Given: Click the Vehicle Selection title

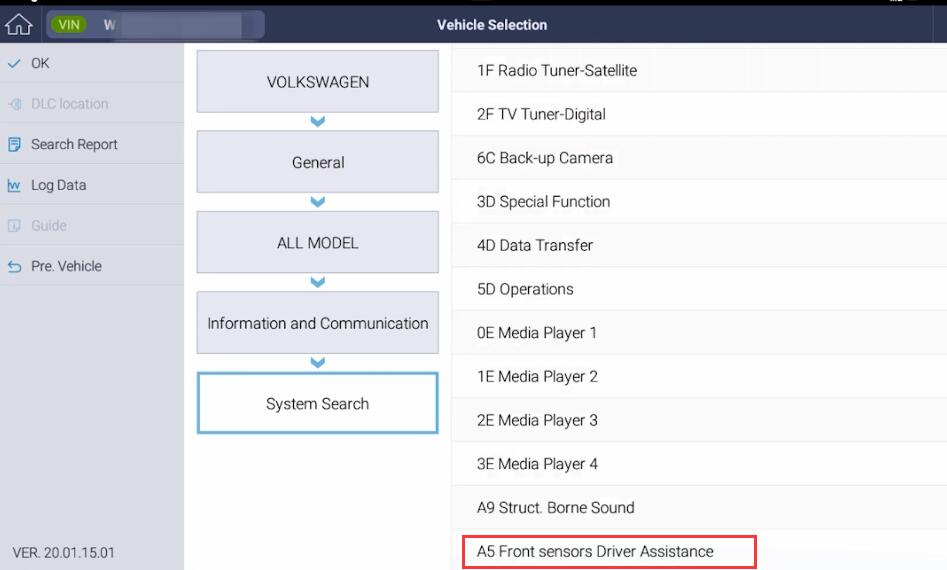Looking at the screenshot, I should click(x=492, y=25).
